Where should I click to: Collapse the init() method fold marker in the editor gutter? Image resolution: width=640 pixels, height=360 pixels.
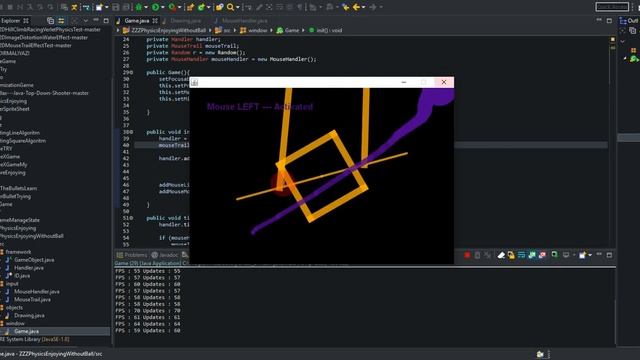[131, 132]
